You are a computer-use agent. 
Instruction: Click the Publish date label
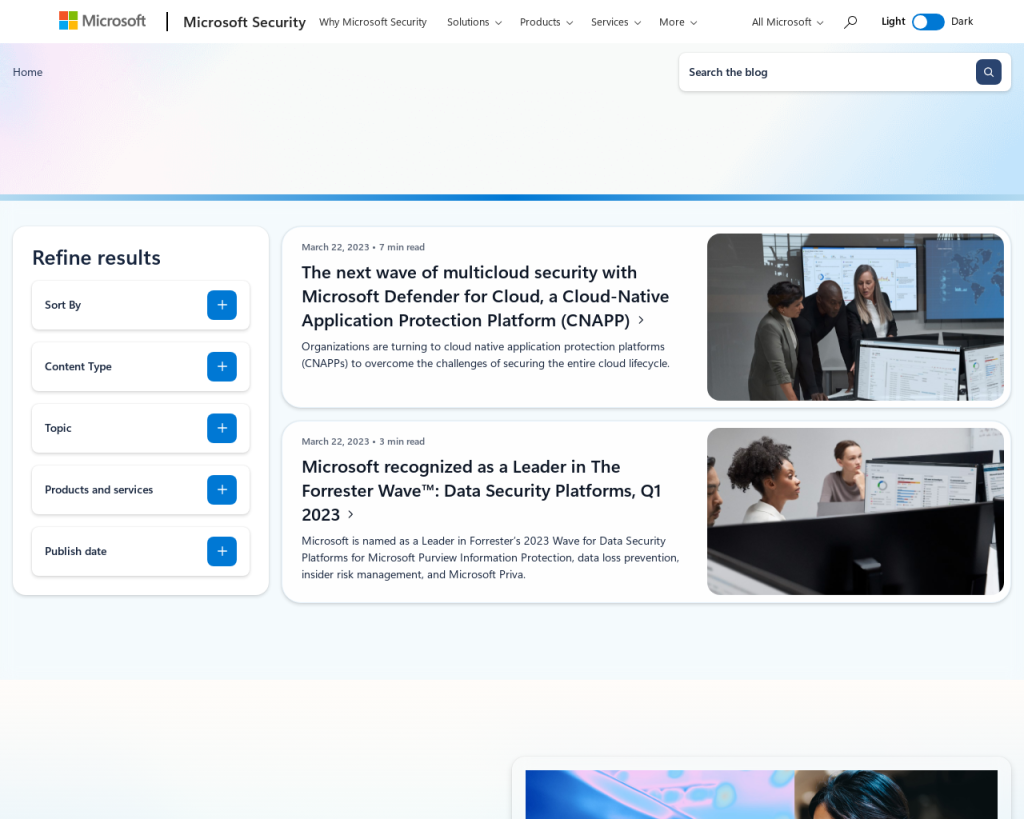pos(76,551)
